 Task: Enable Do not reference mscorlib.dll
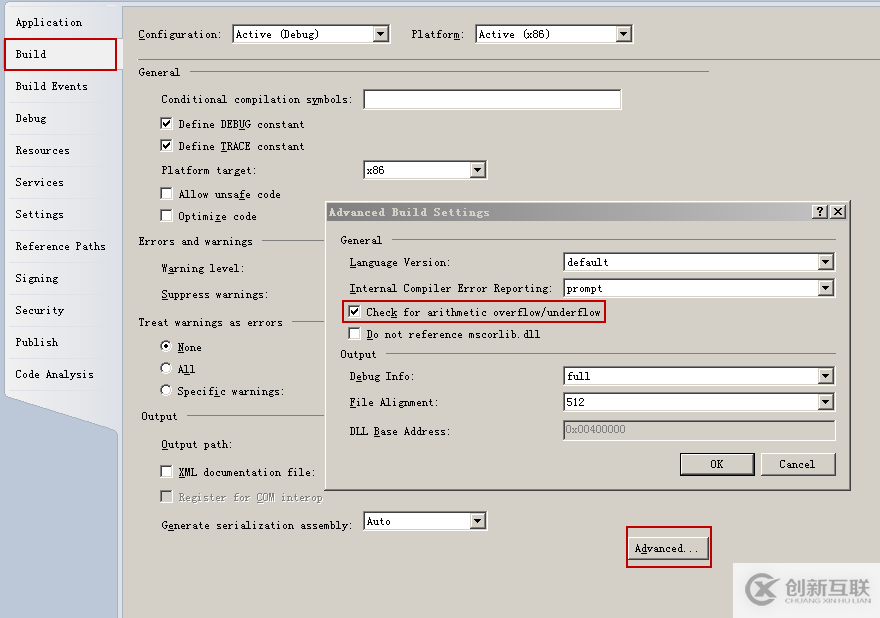coord(354,333)
